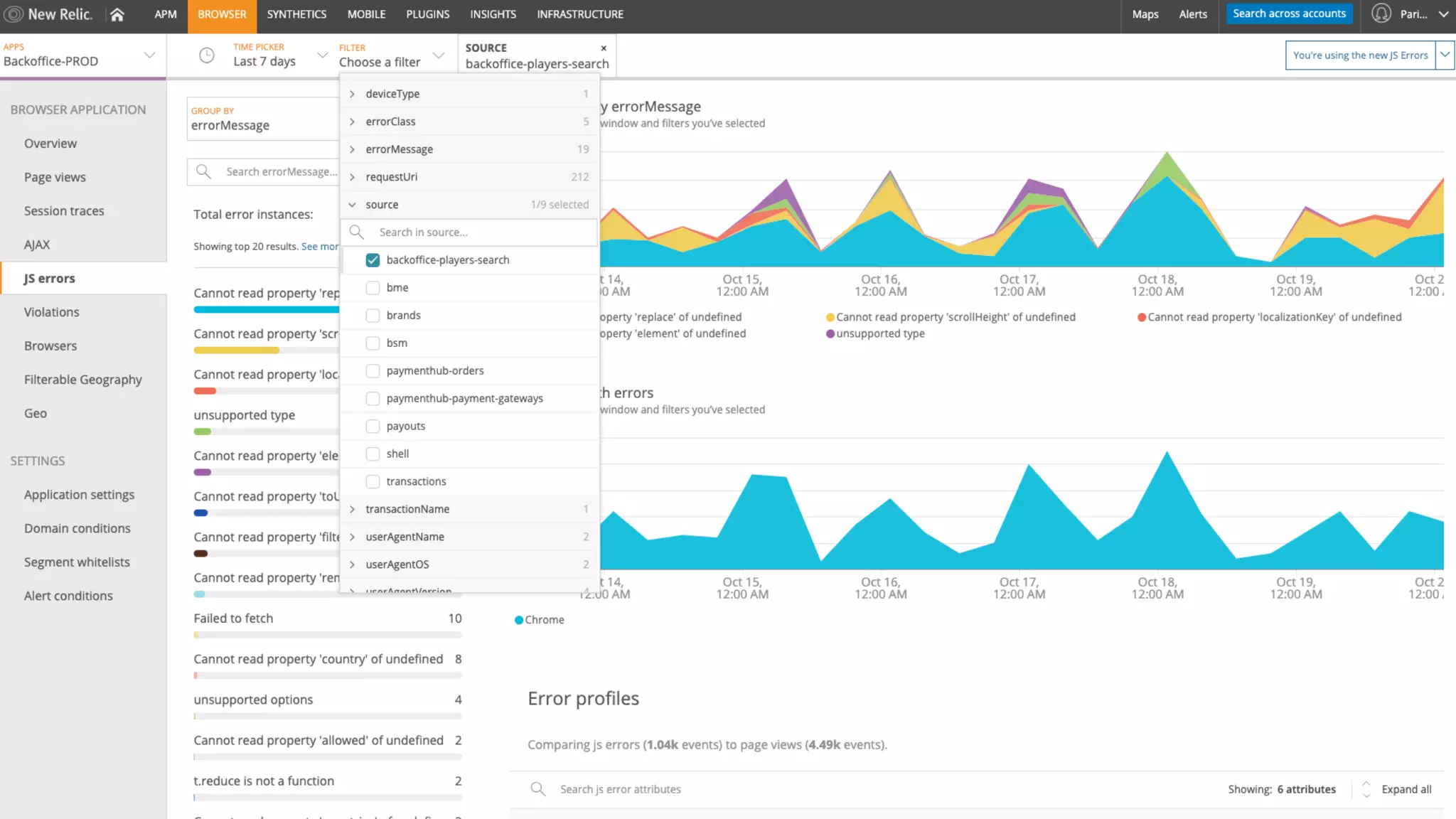
Task: Click magnifier icon in source search
Action: click(x=357, y=232)
